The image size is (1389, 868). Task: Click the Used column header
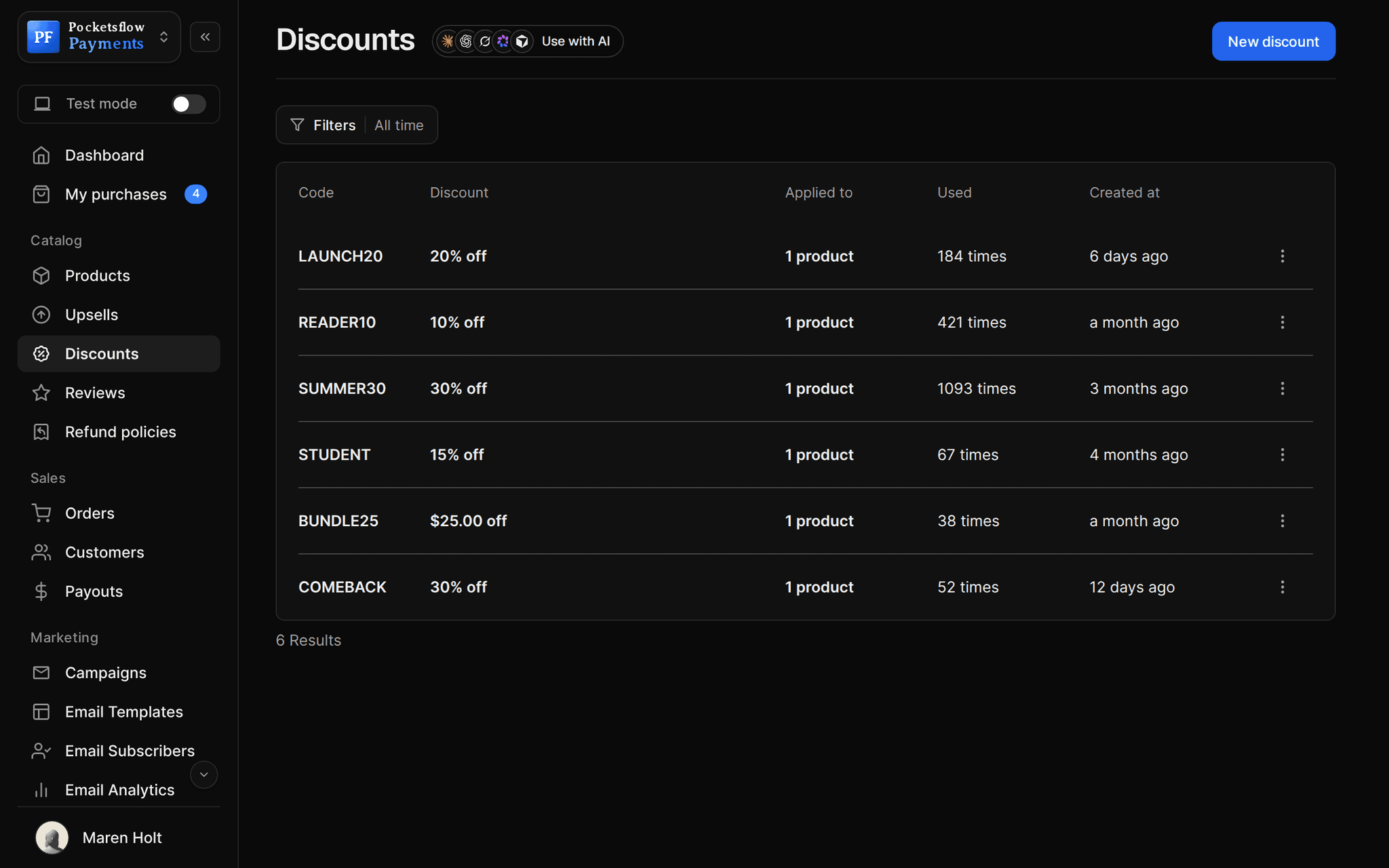[954, 193]
